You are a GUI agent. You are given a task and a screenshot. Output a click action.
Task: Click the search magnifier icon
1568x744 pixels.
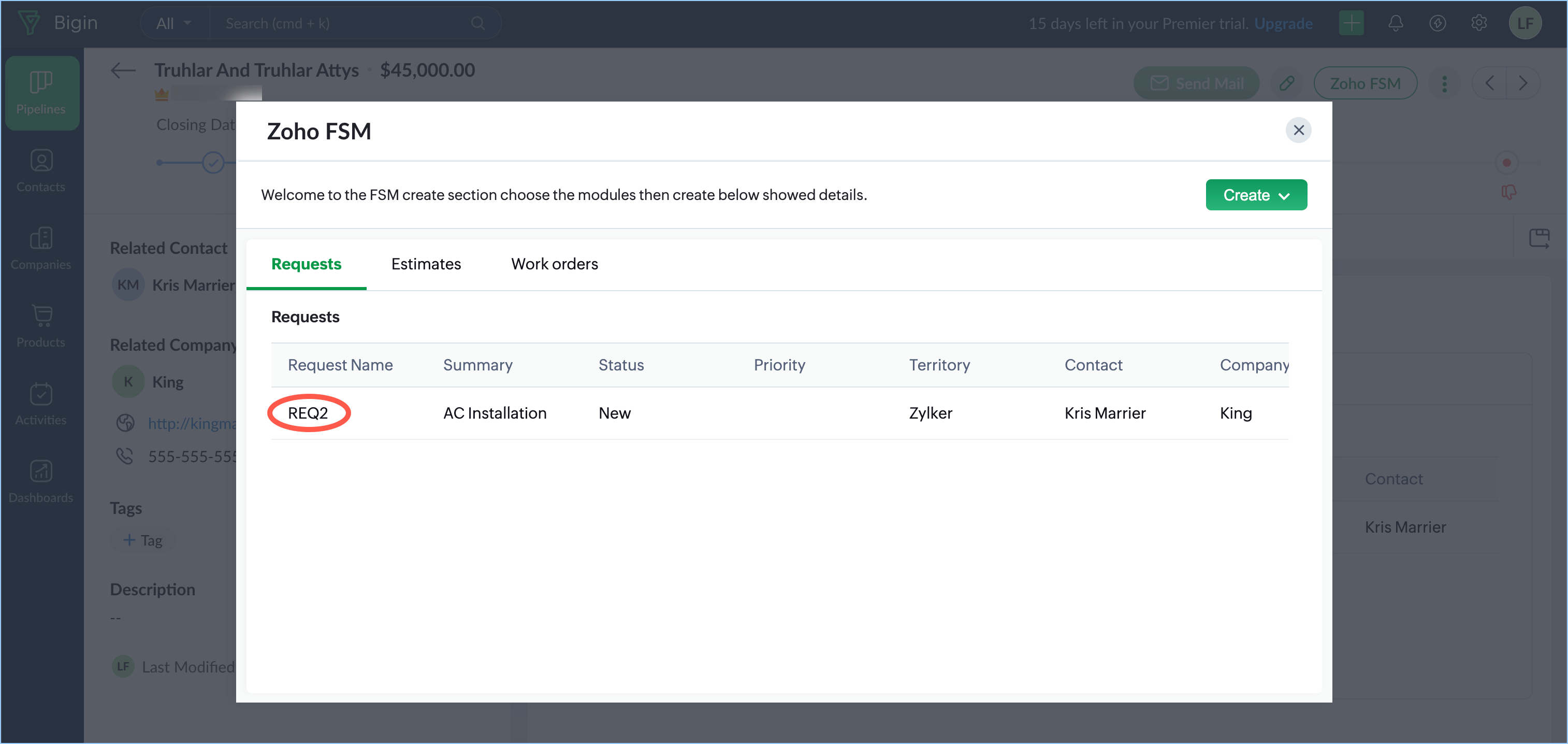pos(478,23)
